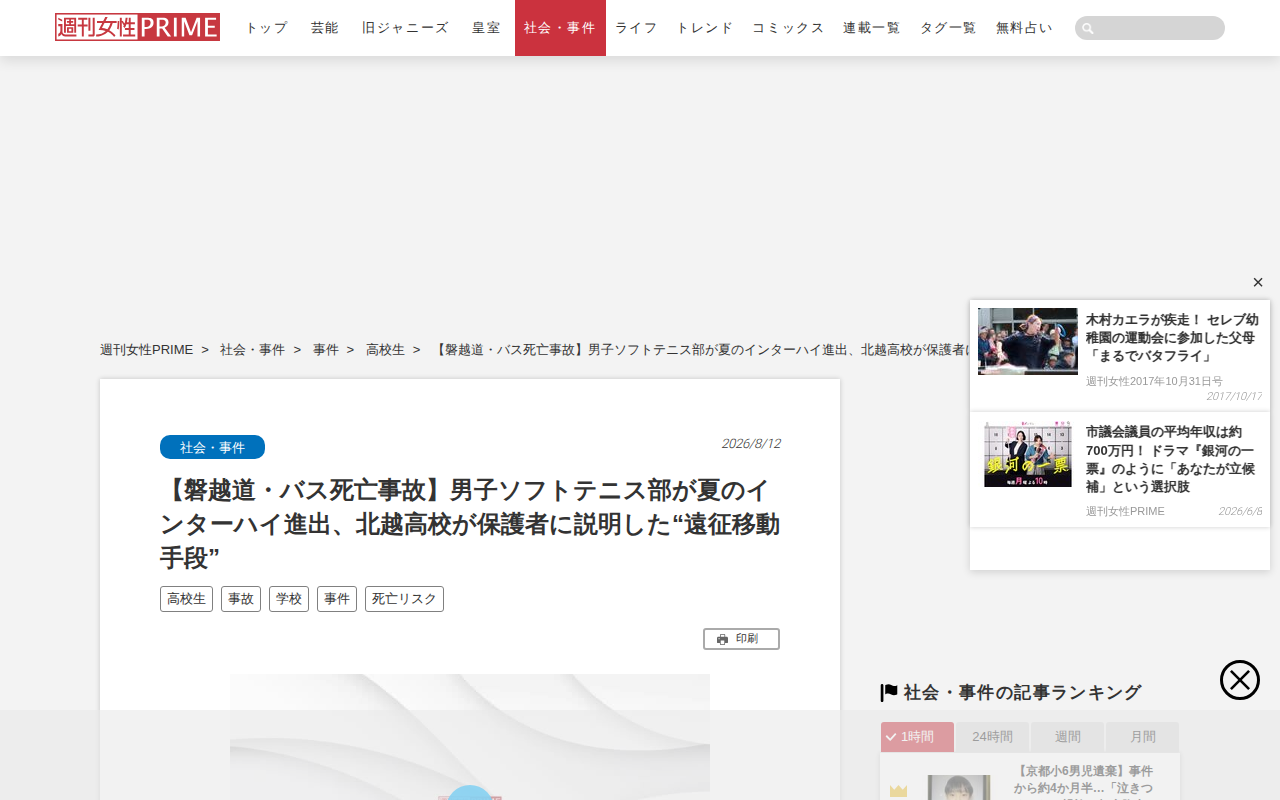Follow the 事件 breadcrumb link
The image size is (1280, 800).
pyautogui.click(x=326, y=350)
